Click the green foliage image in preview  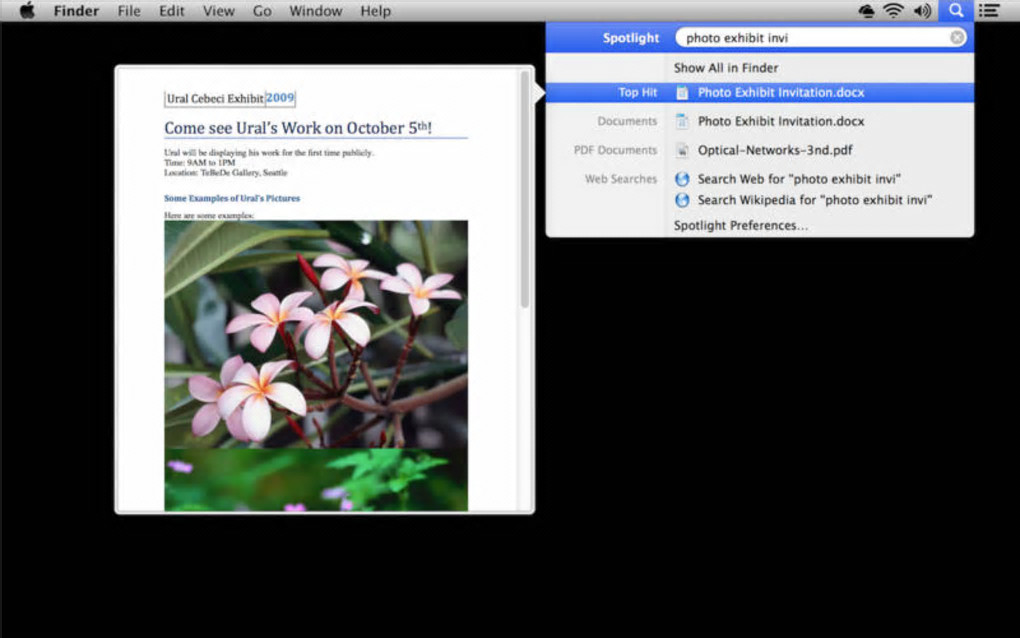point(315,480)
